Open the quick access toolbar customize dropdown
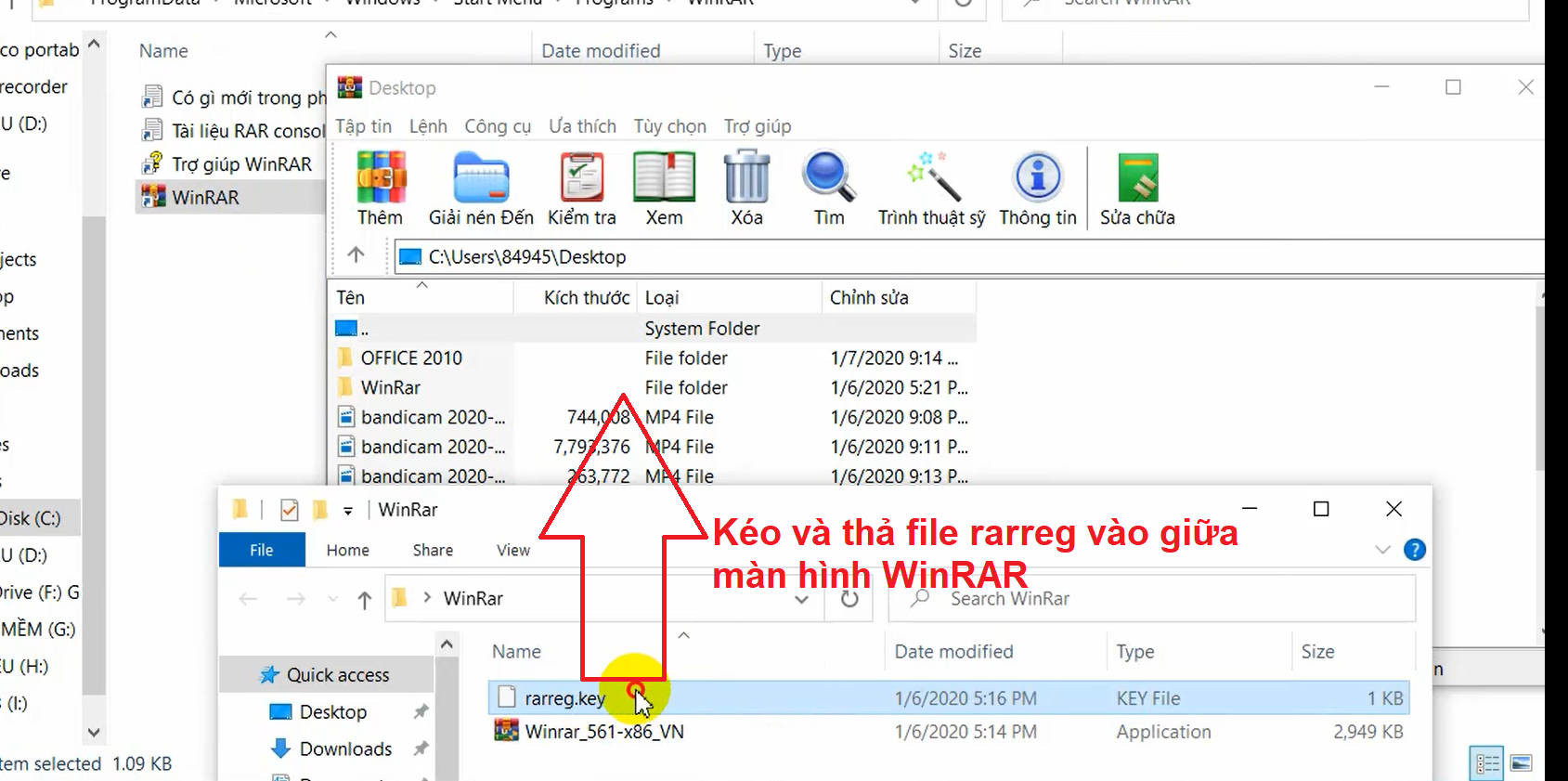Screen dimensions: 1568x781 pos(348,510)
